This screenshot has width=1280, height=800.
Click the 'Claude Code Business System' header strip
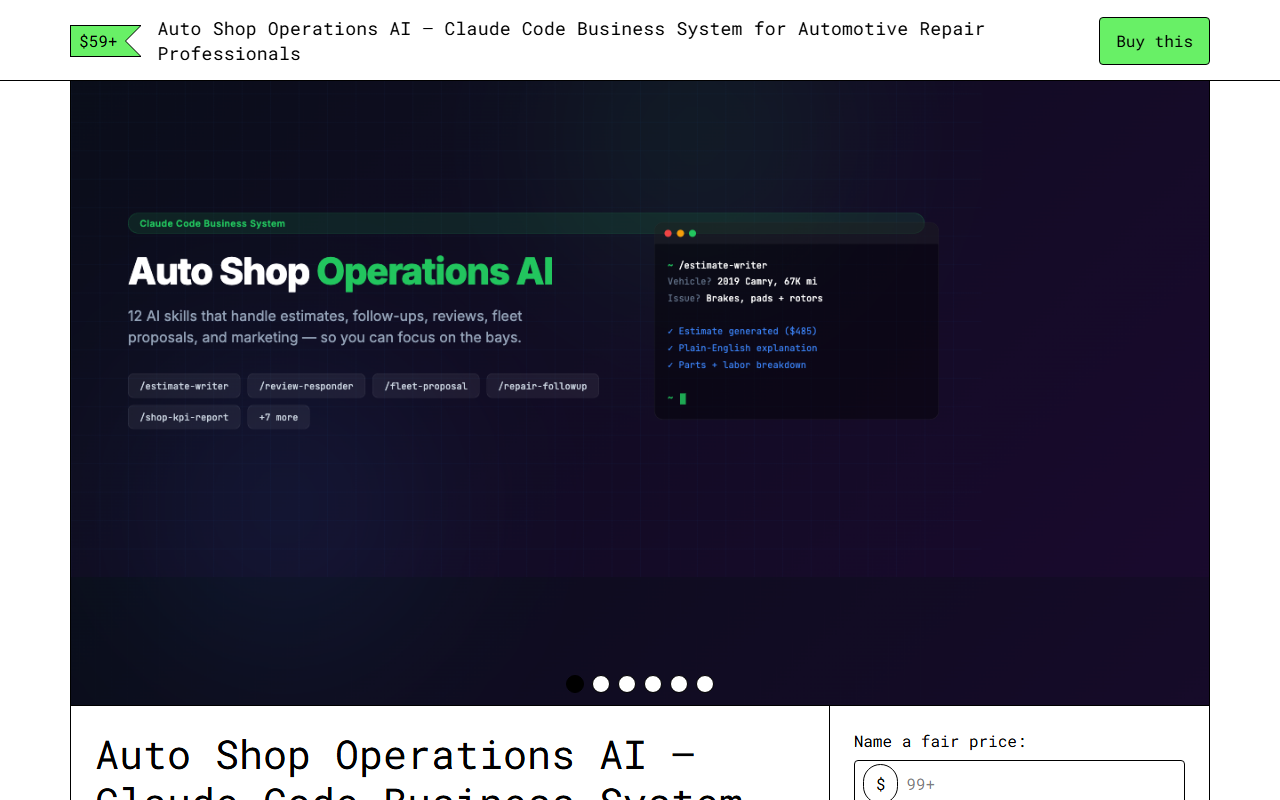tap(210, 223)
